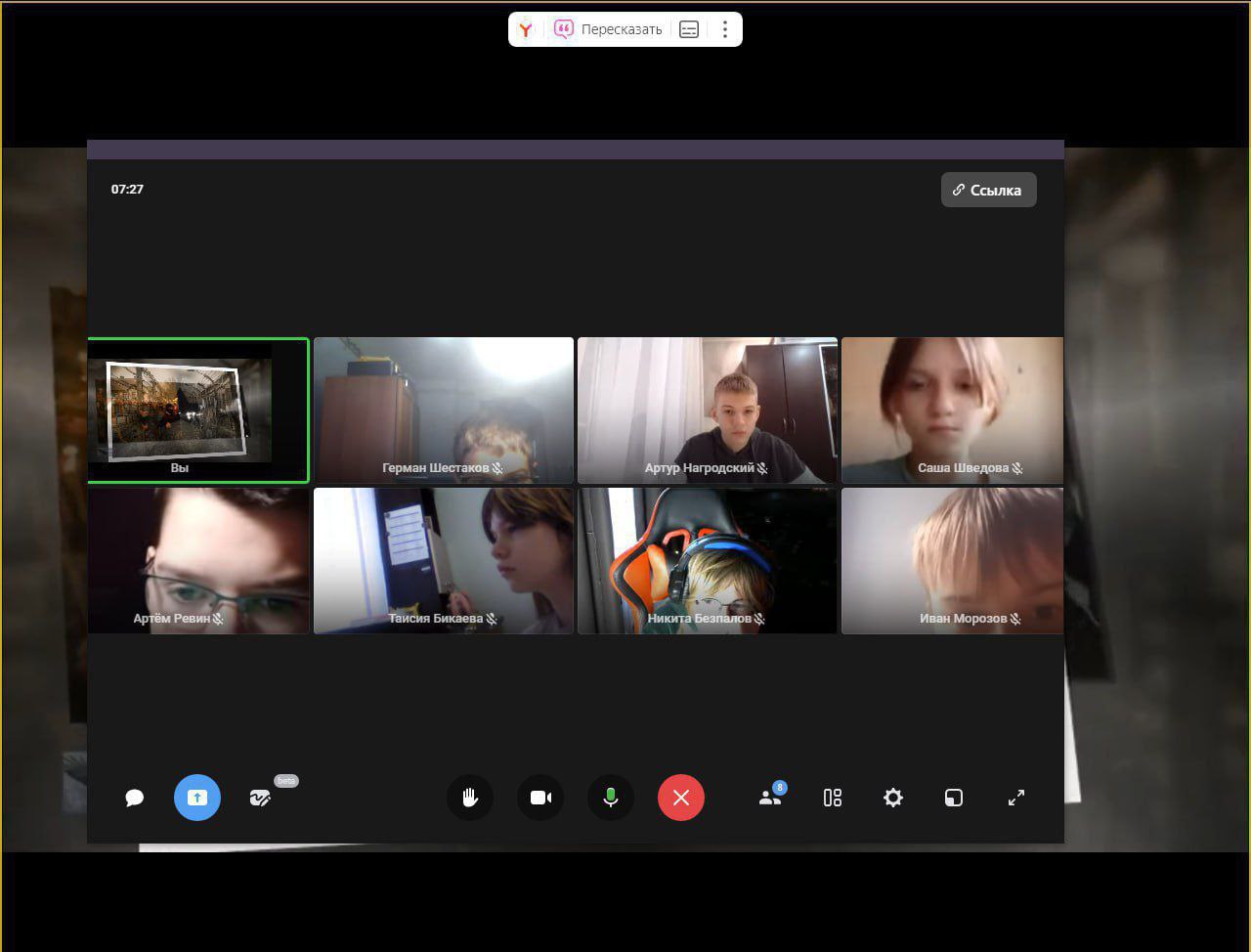
Task: Select Никита Безпалов video tile
Action: (x=708, y=561)
